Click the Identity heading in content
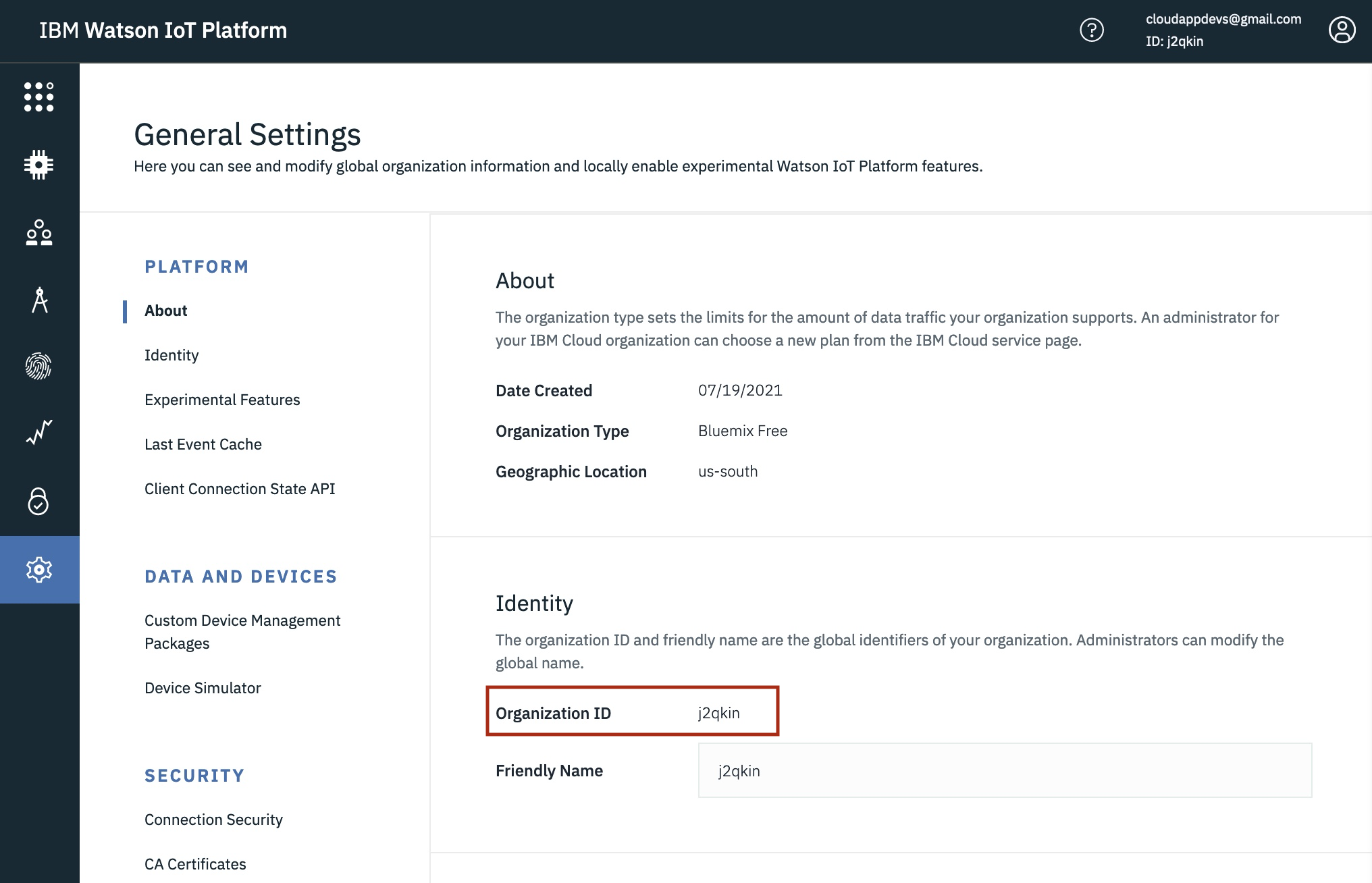The height and width of the screenshot is (883, 1372). coord(534,603)
